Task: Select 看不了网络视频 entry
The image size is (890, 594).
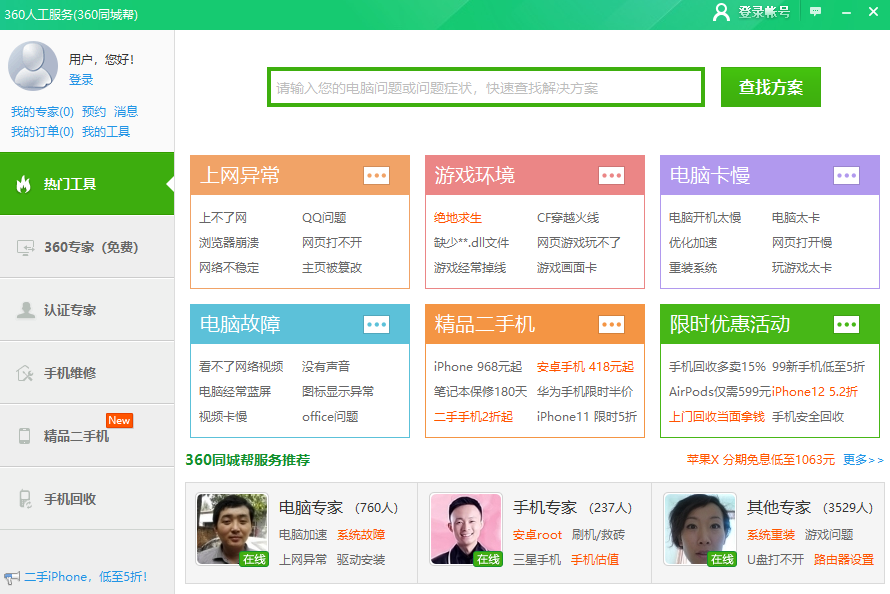Action: [241, 366]
